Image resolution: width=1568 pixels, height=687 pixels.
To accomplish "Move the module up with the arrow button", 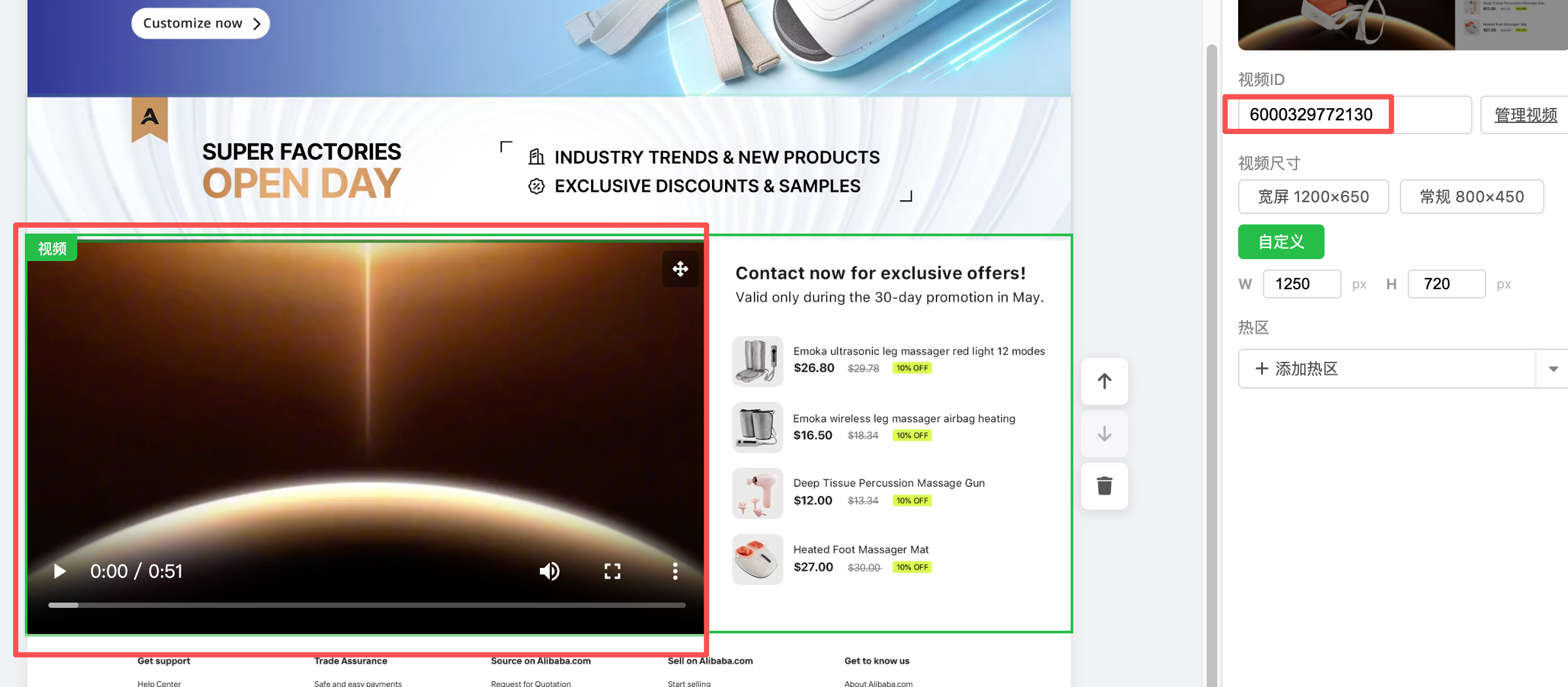I will coord(1105,381).
